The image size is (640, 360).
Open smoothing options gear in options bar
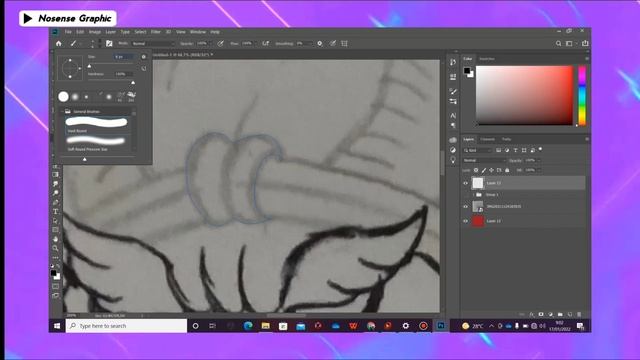pyautogui.click(x=320, y=44)
